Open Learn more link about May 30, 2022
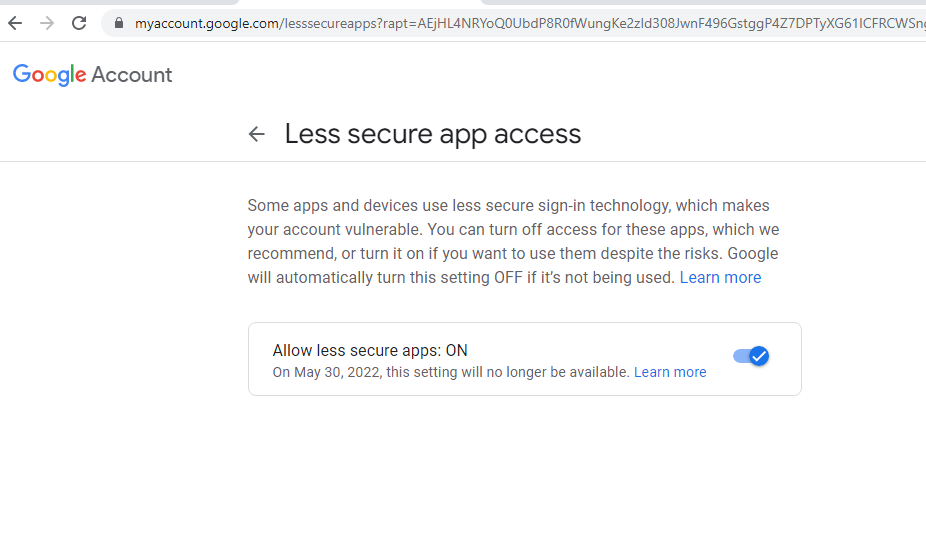 coord(670,372)
